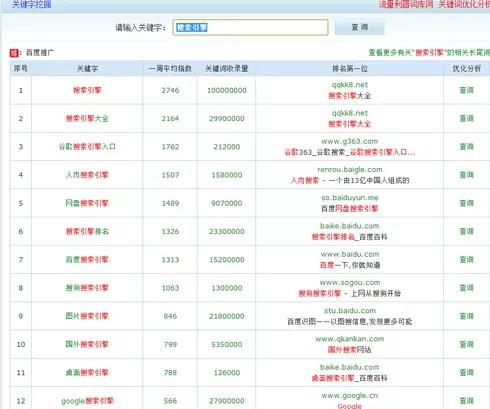Open keyword 桌面搜索引擎 in the 关键字 column
Image resolution: width=490 pixels, height=409 pixels.
[87, 373]
